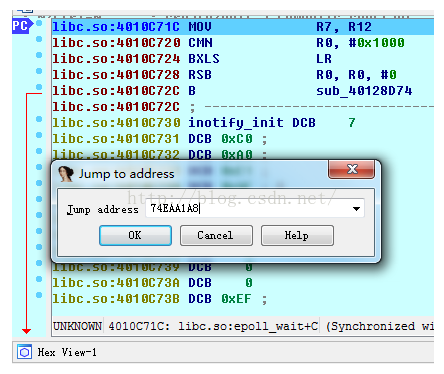Screen dimensions: 444x374
Task: Click the inotify_init label
Action: (236, 123)
